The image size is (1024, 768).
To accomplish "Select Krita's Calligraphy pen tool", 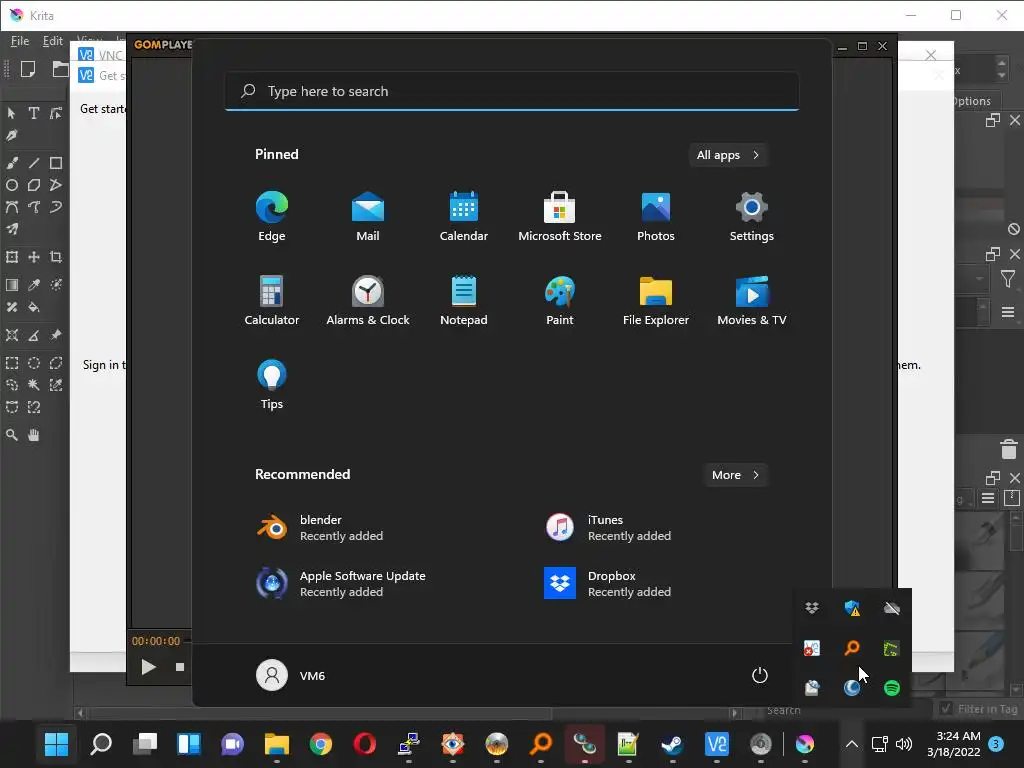I will point(12,136).
